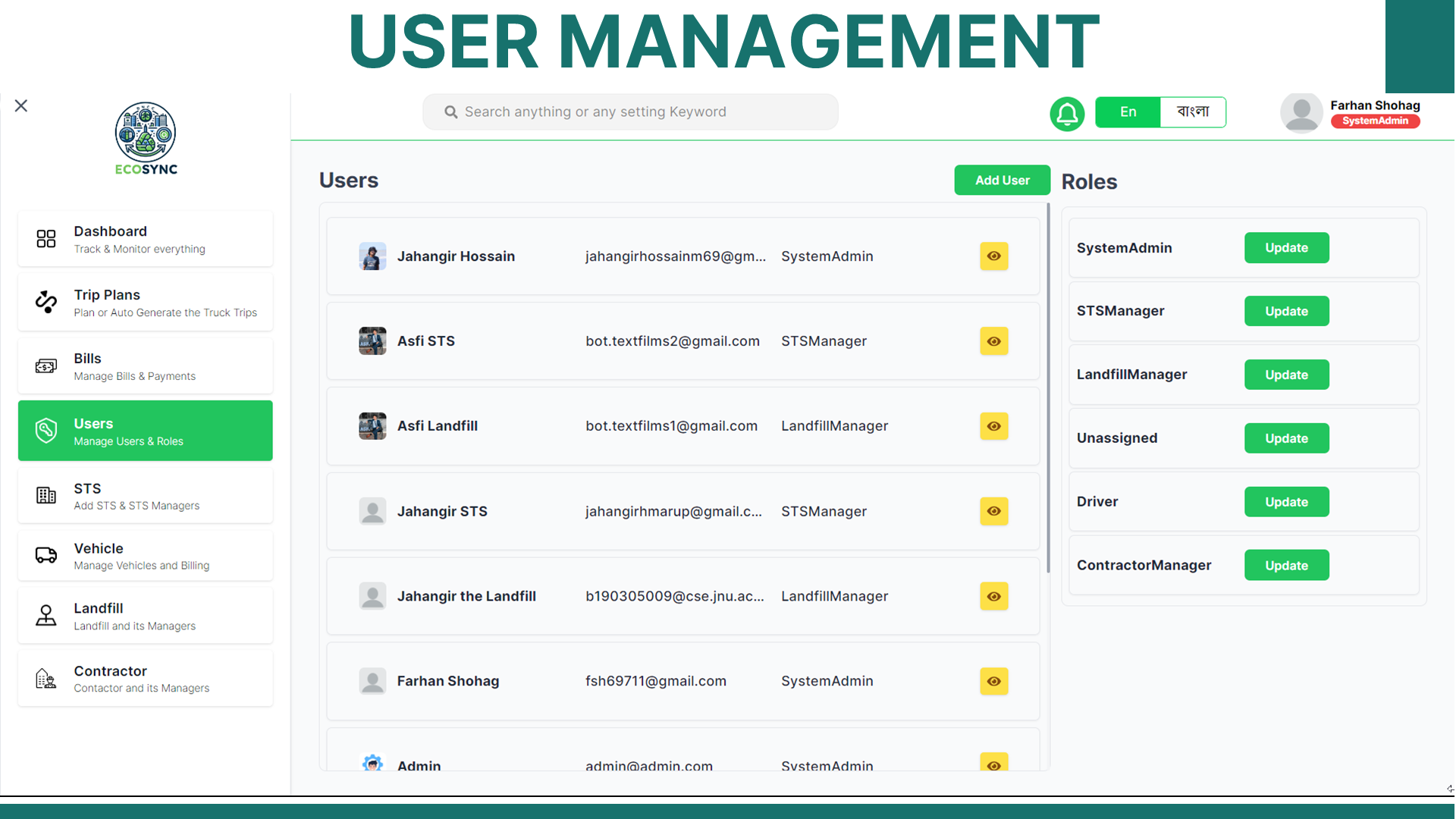The image size is (1456, 819).
Task: Click Farhan Shohag profile avatar in header
Action: pyautogui.click(x=1301, y=112)
